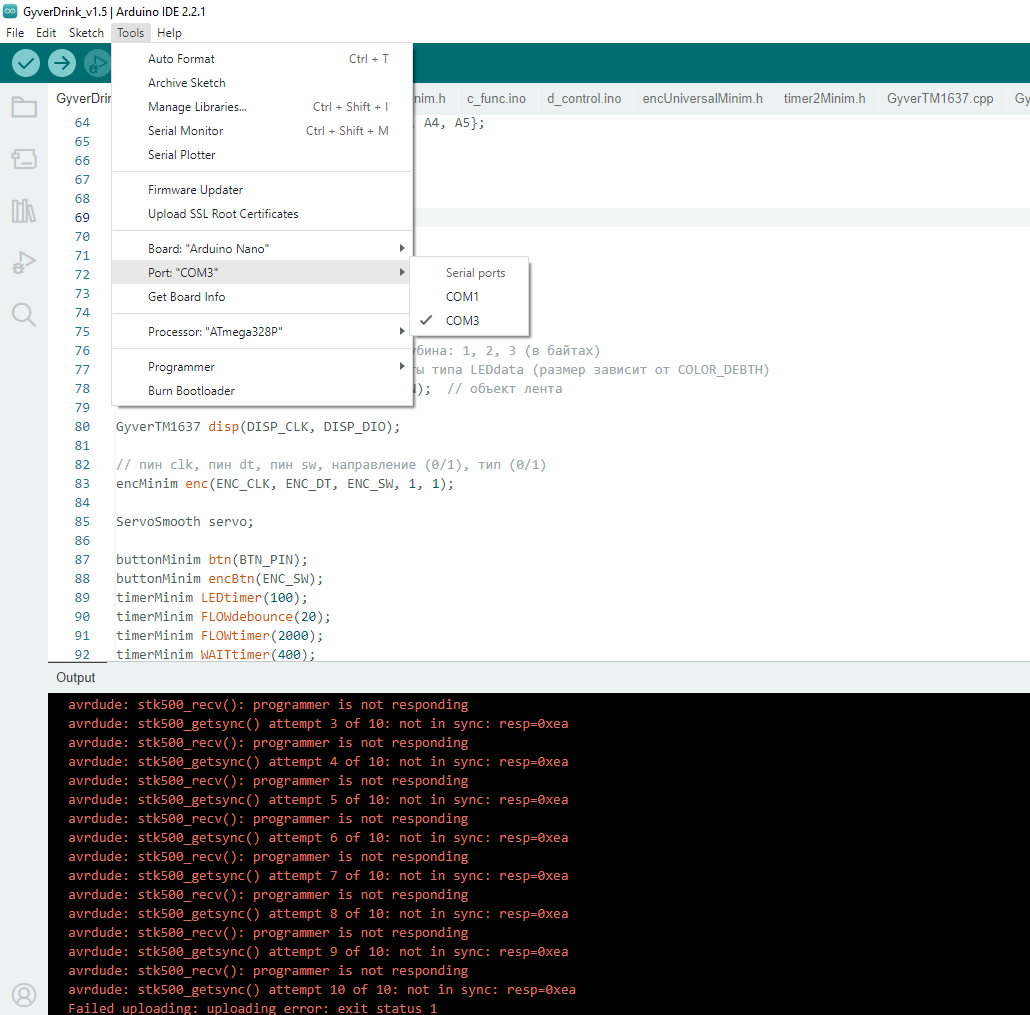
Task: Click the Upload arrow icon
Action: pyautogui.click(x=62, y=63)
